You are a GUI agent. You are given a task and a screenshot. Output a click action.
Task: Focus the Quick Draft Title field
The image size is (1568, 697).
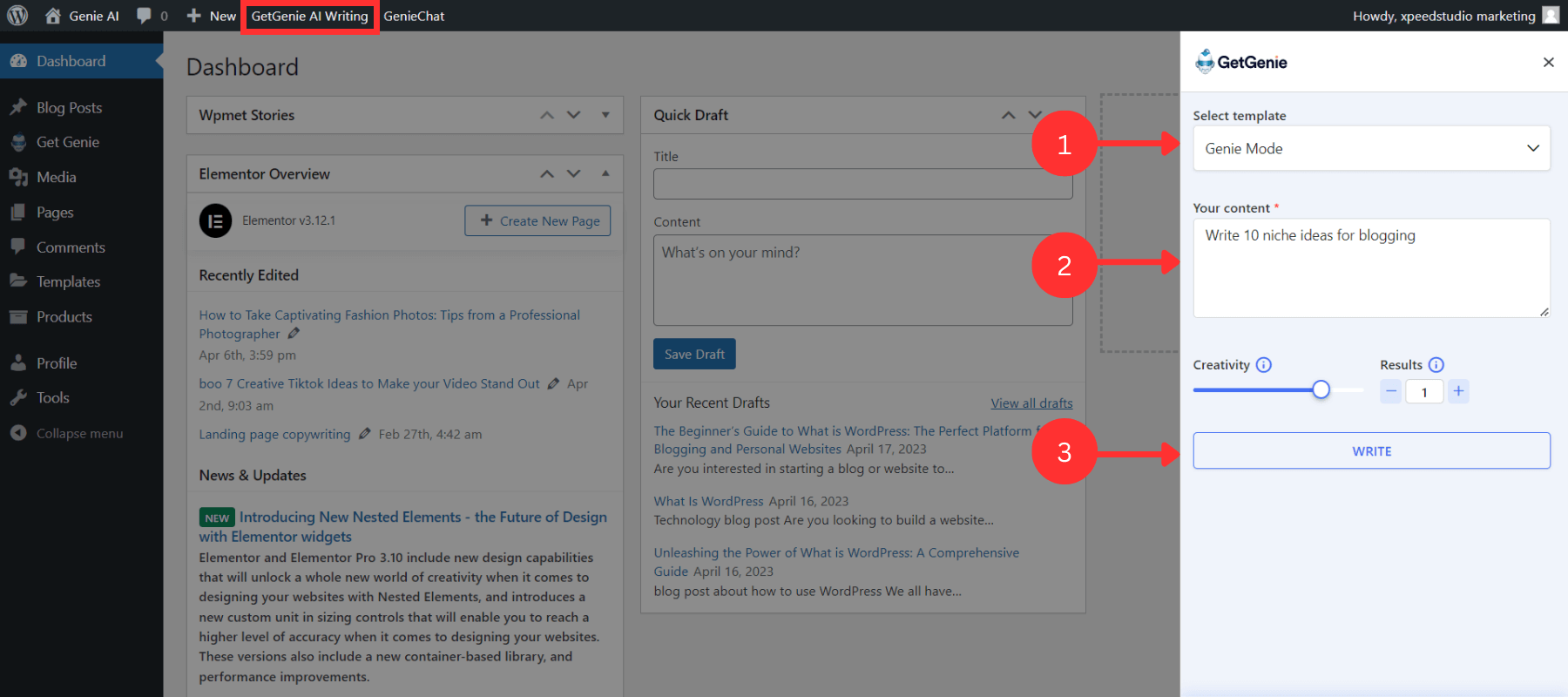[x=863, y=184]
